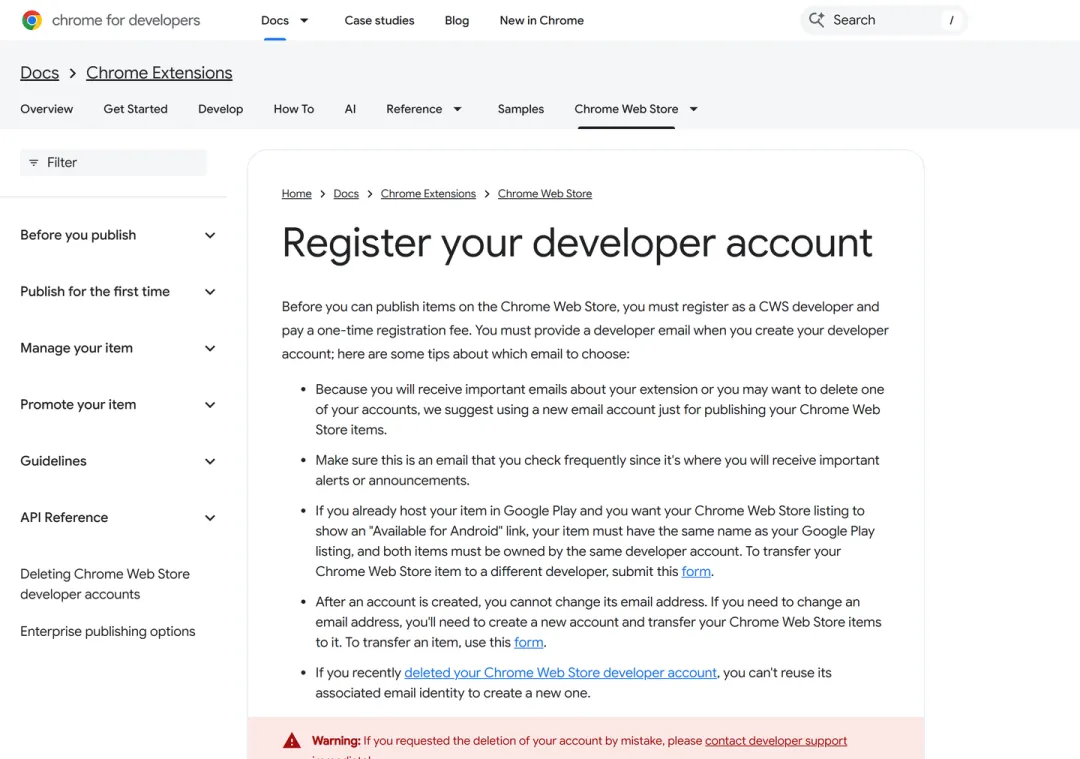Click the search sparkle icon

click(816, 20)
